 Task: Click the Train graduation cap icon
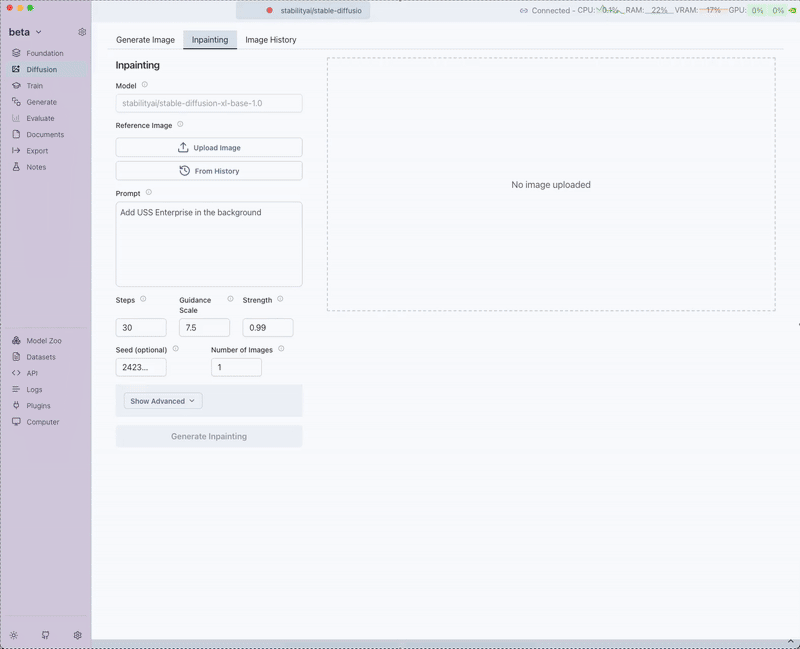[16, 86]
